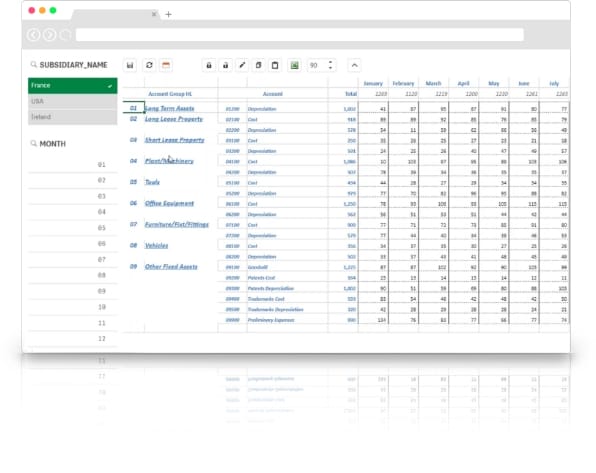Click the refresh data icon

149,65
